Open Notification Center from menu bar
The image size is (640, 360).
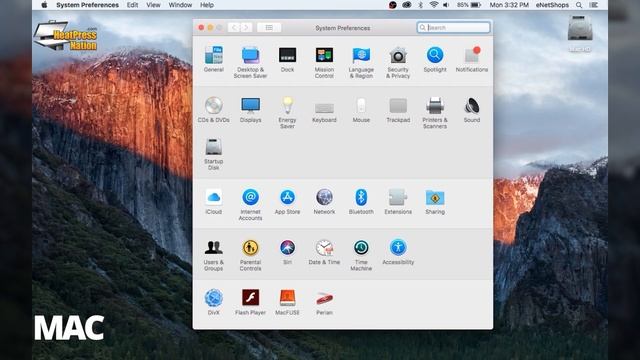594,5
